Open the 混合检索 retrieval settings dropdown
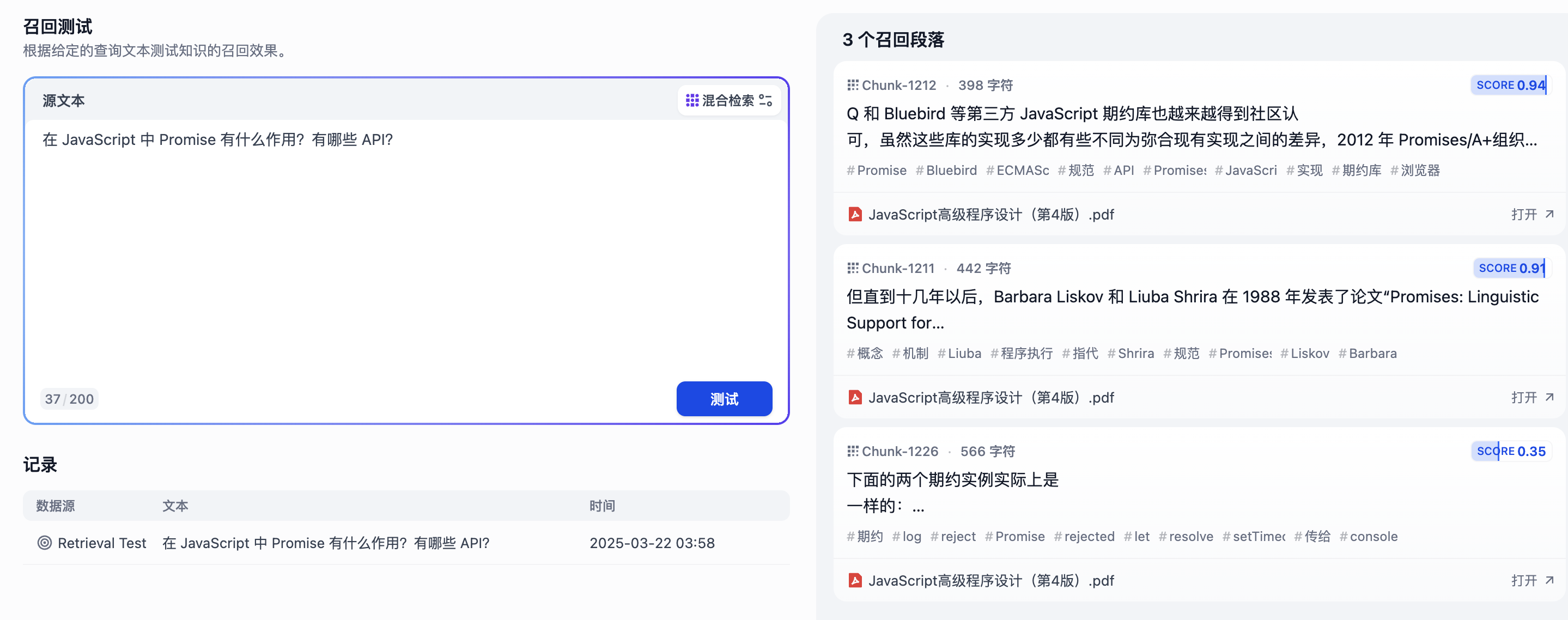Image resolution: width=1568 pixels, height=620 pixels. click(x=727, y=100)
